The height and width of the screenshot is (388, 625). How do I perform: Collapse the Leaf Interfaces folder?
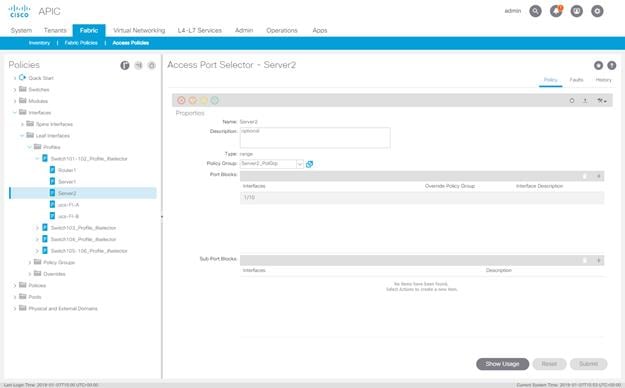point(22,136)
